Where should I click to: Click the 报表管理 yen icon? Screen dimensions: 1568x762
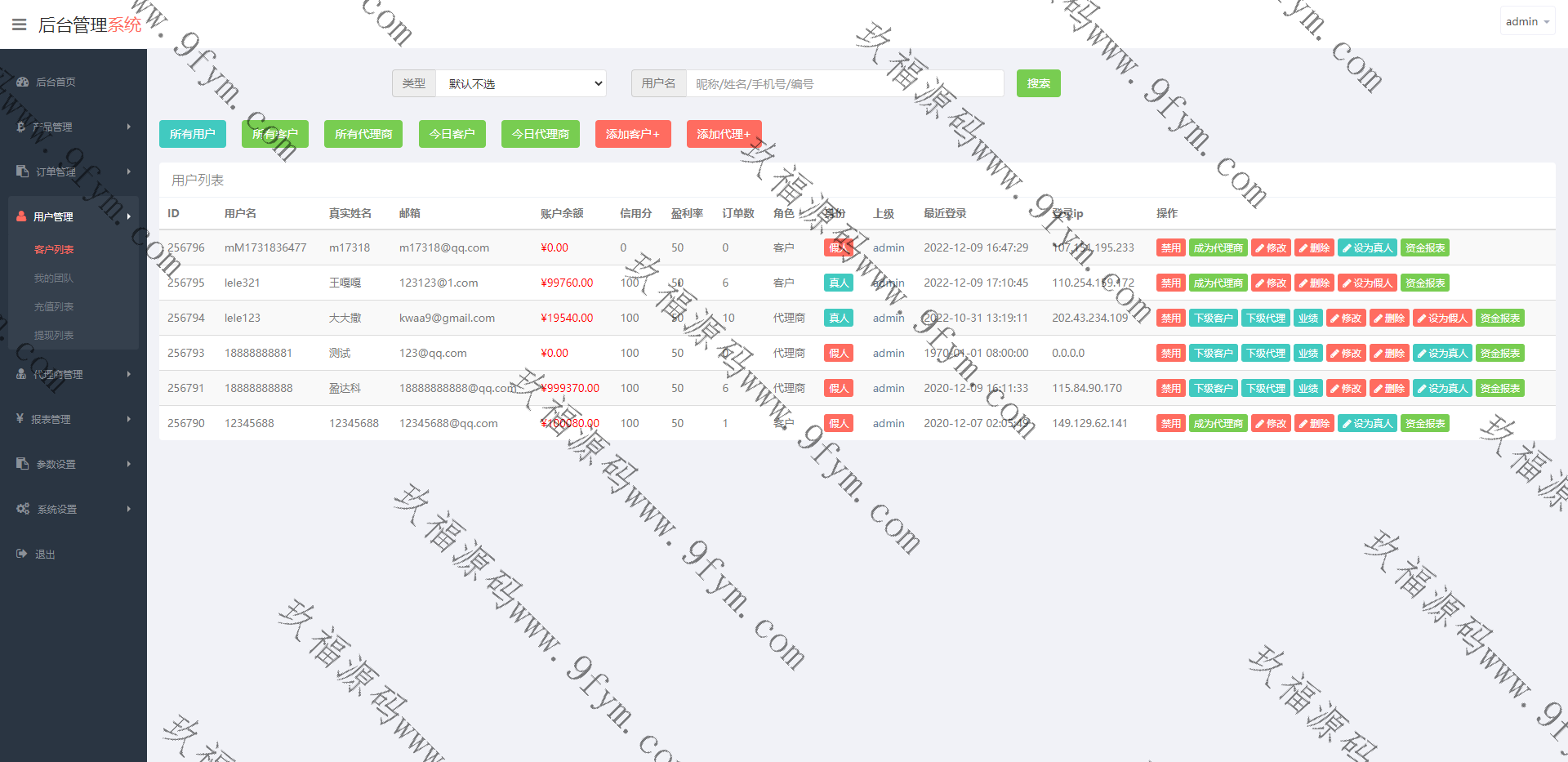coord(20,419)
